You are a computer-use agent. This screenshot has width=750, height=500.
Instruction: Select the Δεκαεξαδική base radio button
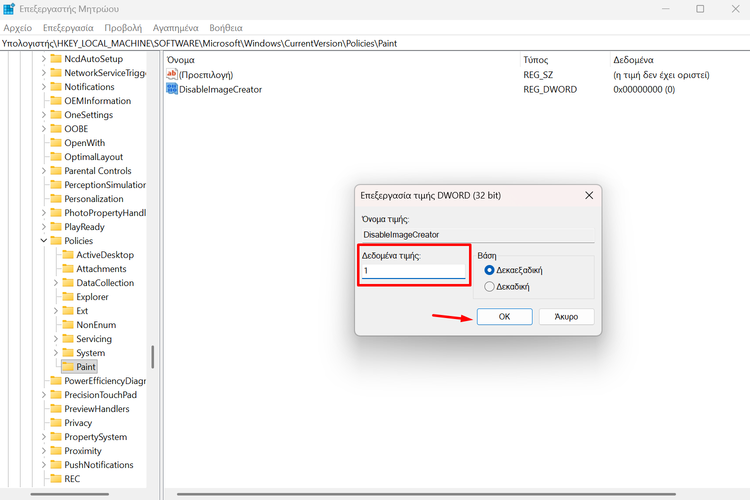[489, 270]
